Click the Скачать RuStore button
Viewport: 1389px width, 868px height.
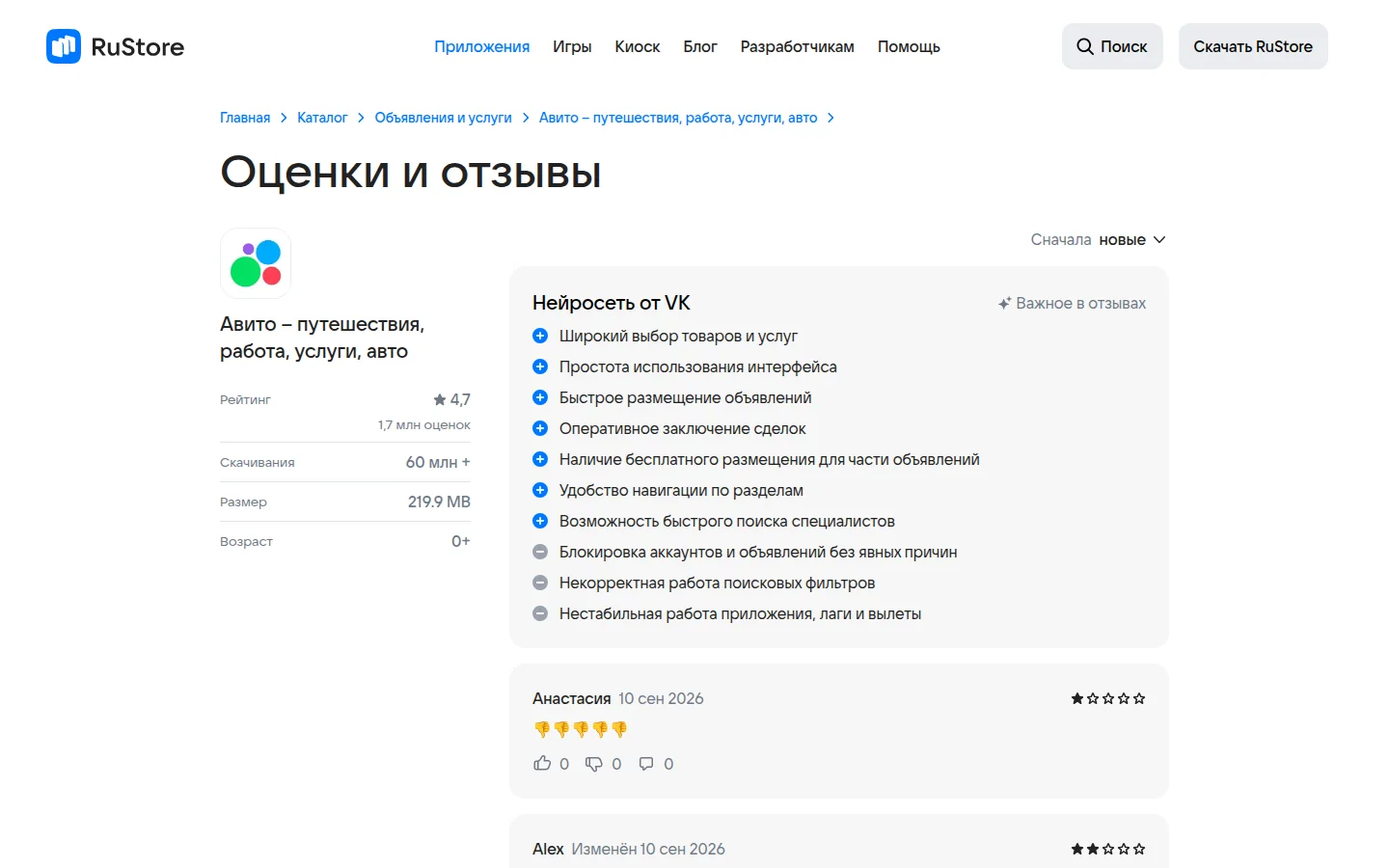1253,46
